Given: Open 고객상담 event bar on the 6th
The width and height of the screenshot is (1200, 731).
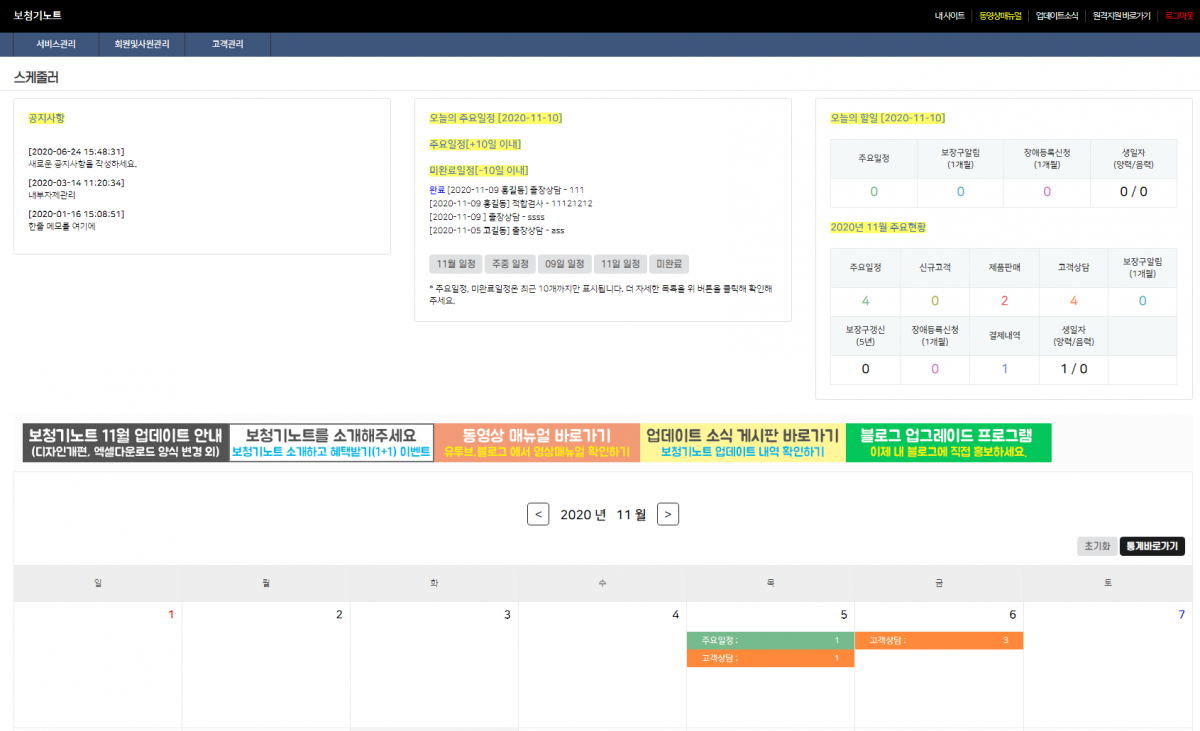Looking at the screenshot, I should pyautogui.click(x=938, y=640).
